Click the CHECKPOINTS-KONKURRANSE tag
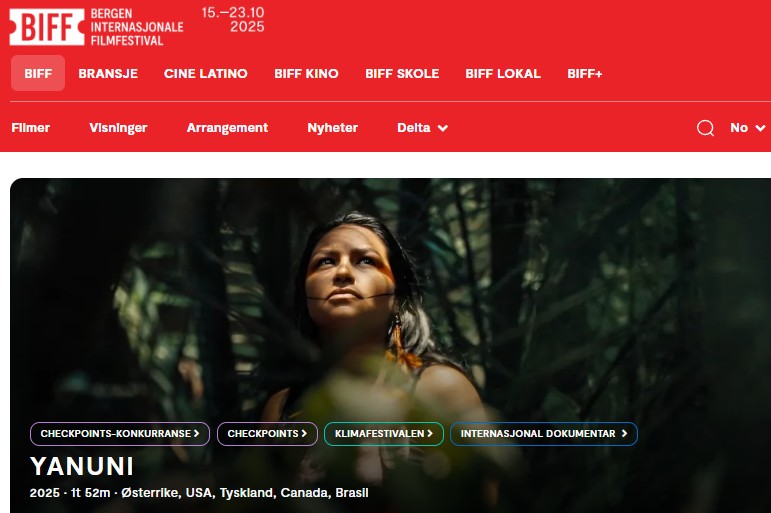The image size is (771, 513). click(120, 434)
